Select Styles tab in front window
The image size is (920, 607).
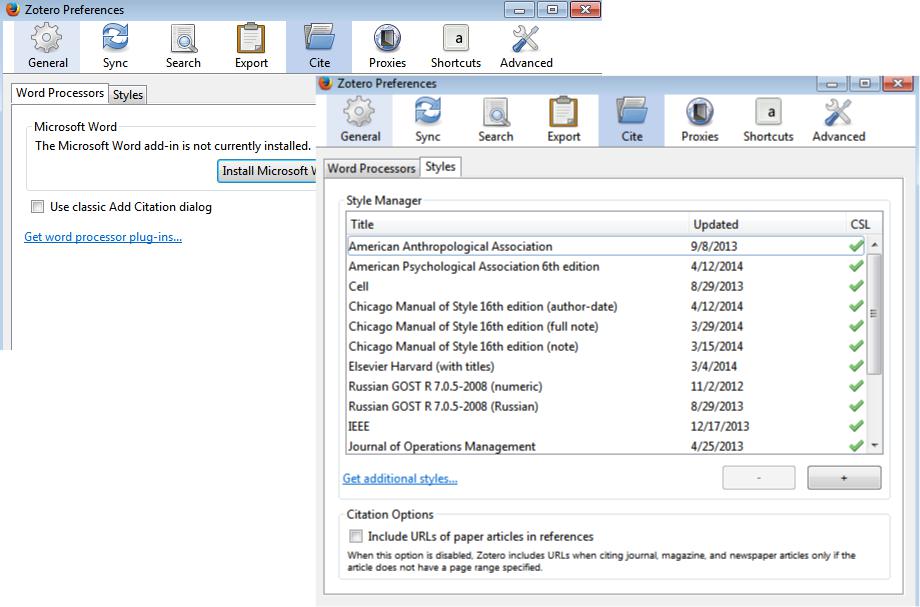(441, 167)
